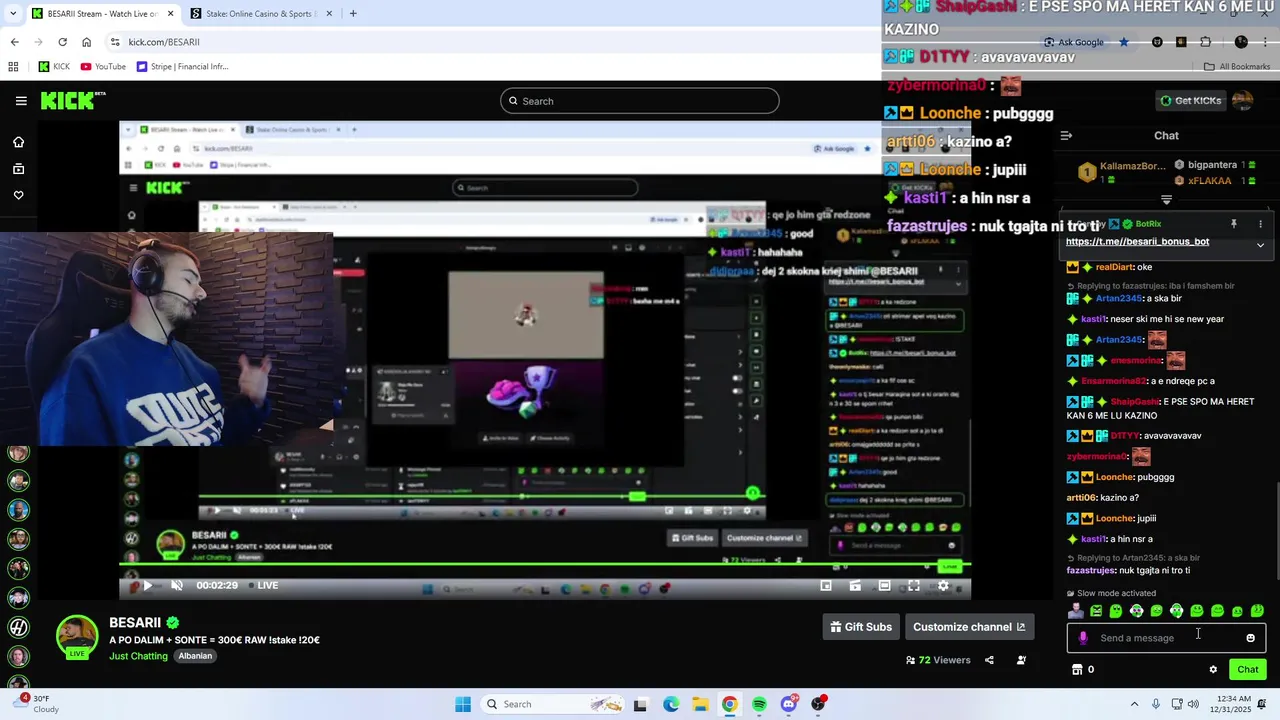Play the stream video
This screenshot has height=720, width=1280.
tap(147, 586)
